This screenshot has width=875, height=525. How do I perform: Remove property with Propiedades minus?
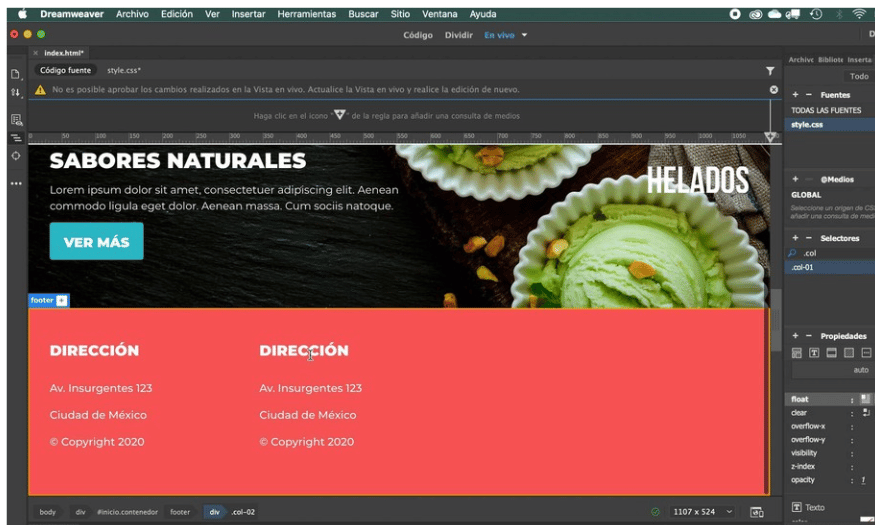point(809,336)
